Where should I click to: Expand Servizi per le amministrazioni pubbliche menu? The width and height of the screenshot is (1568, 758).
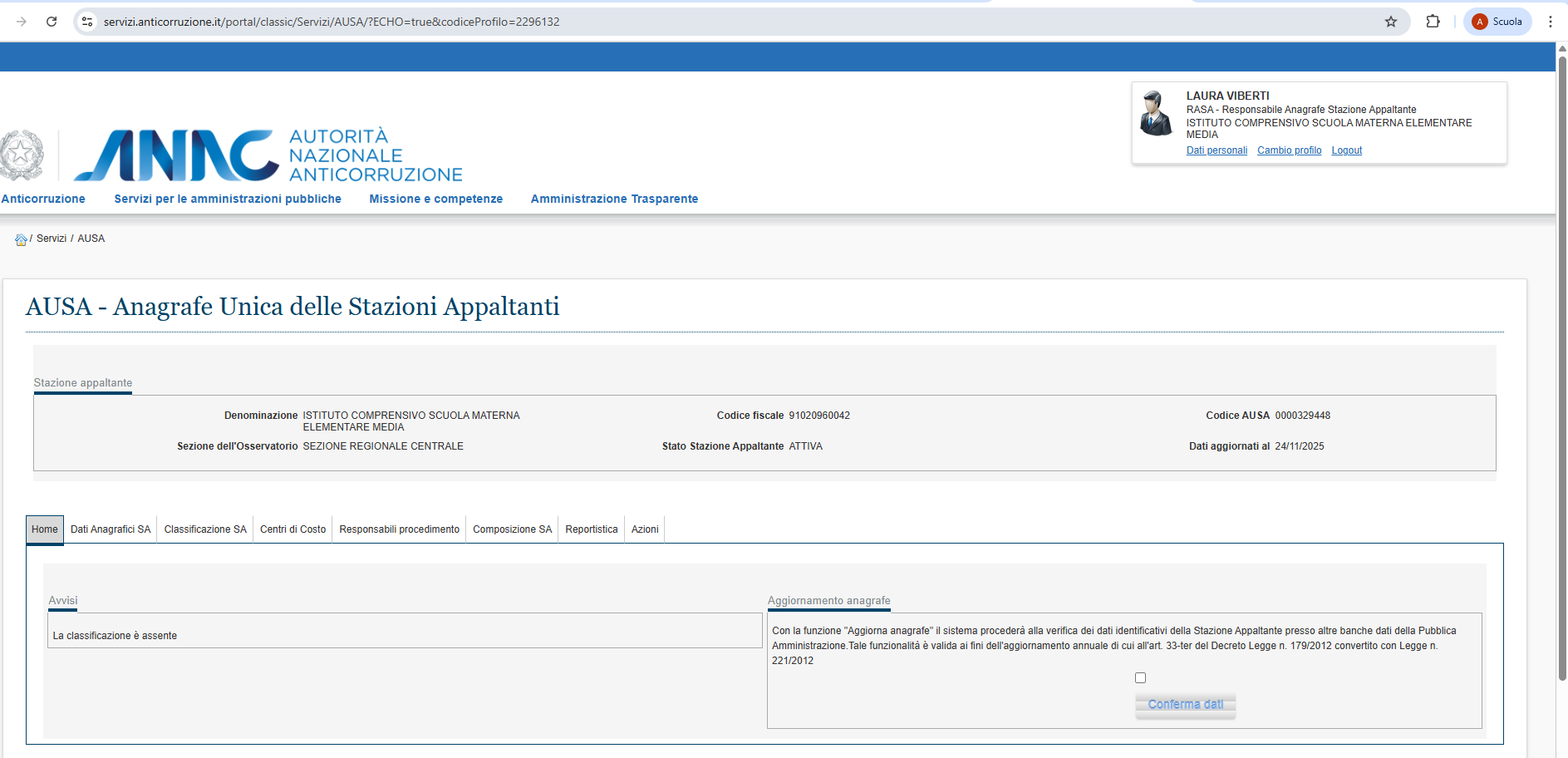(x=228, y=199)
